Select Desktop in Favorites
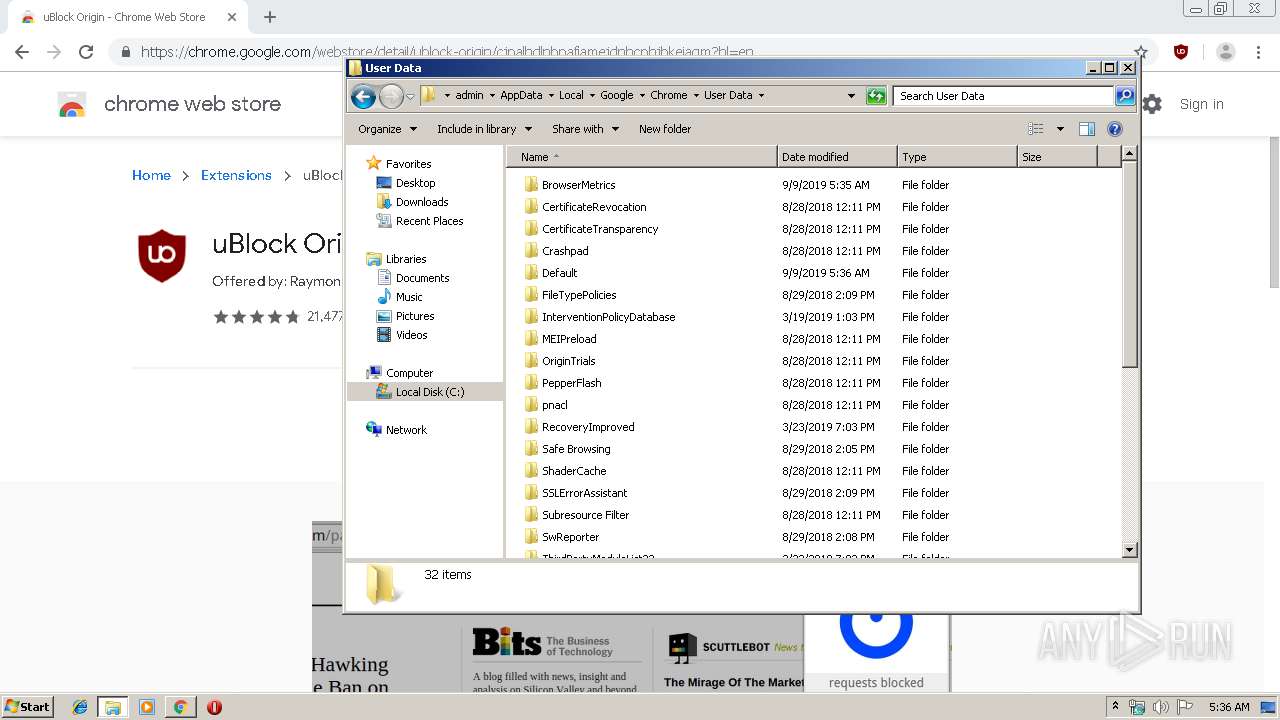 pos(415,183)
